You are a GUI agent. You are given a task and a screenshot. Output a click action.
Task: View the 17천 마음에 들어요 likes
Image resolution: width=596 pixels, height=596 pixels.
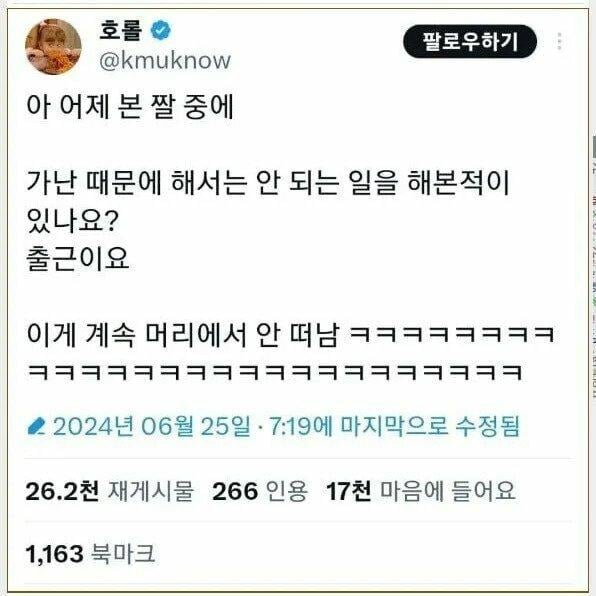421,491
